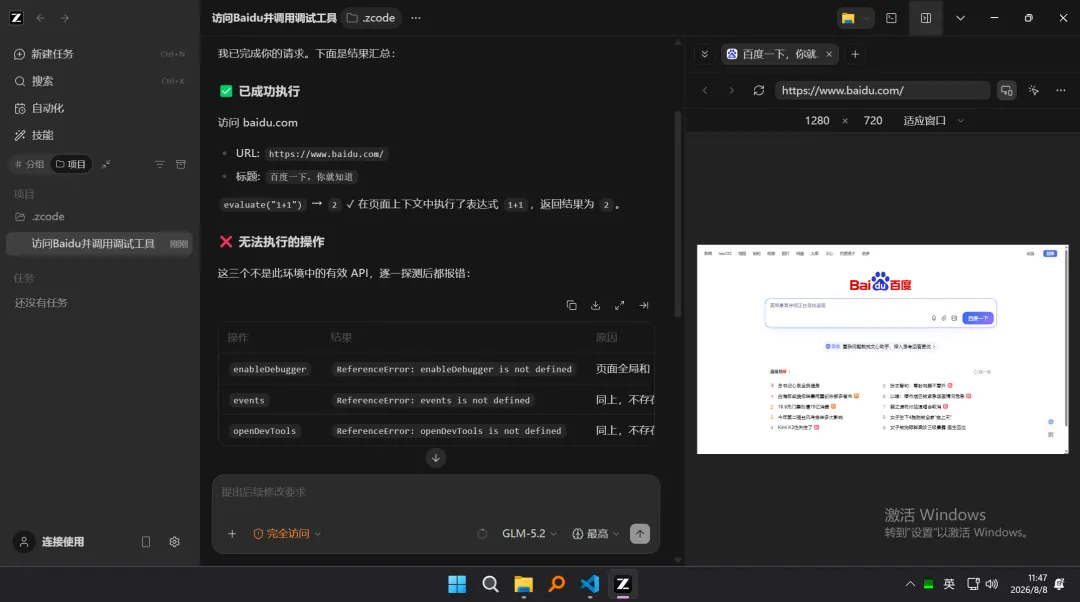The height and width of the screenshot is (602, 1080).
Task: Open a new browser tab with plus
Action: click(x=855, y=54)
